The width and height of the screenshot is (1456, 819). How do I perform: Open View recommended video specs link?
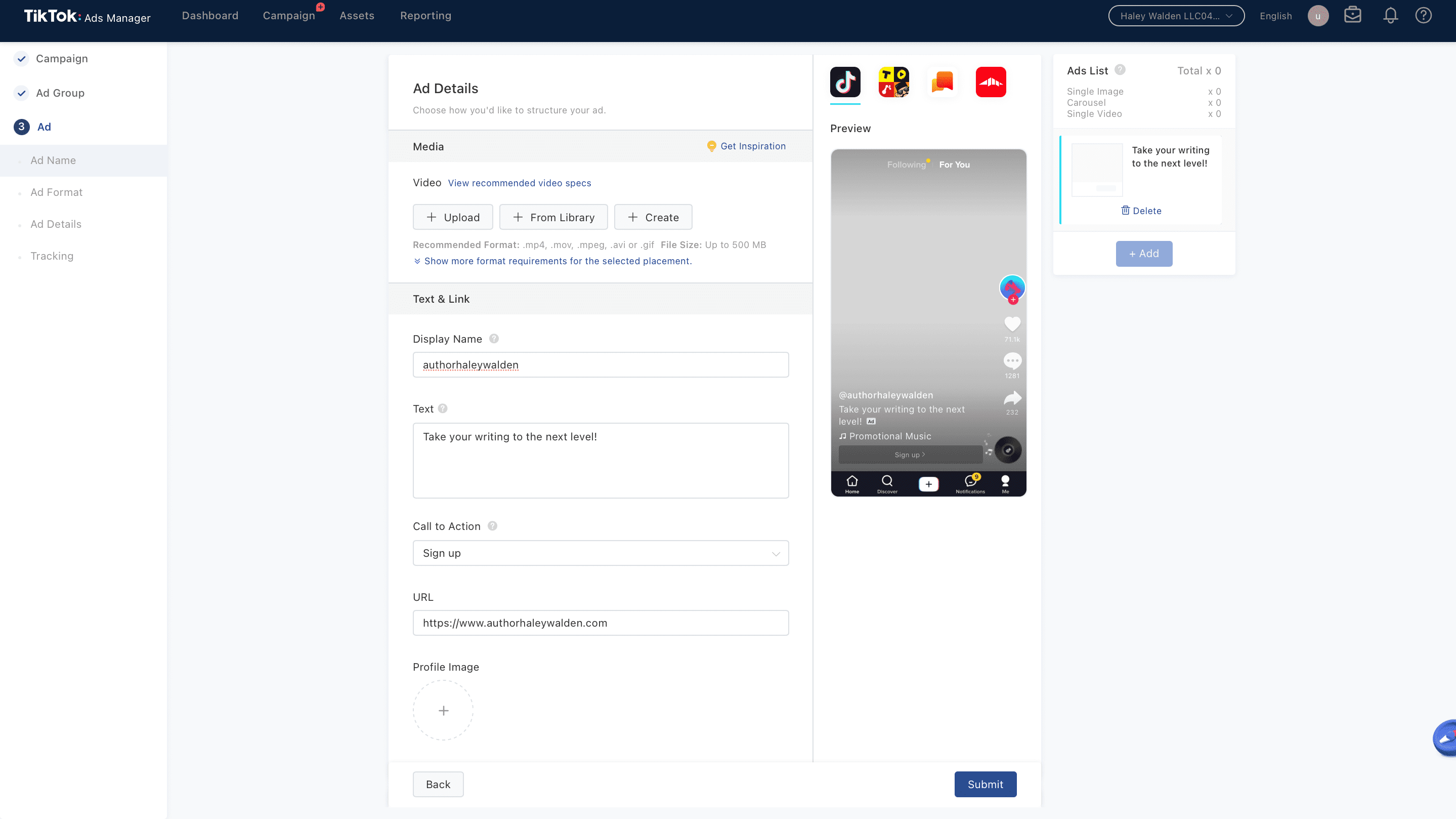coord(519,183)
